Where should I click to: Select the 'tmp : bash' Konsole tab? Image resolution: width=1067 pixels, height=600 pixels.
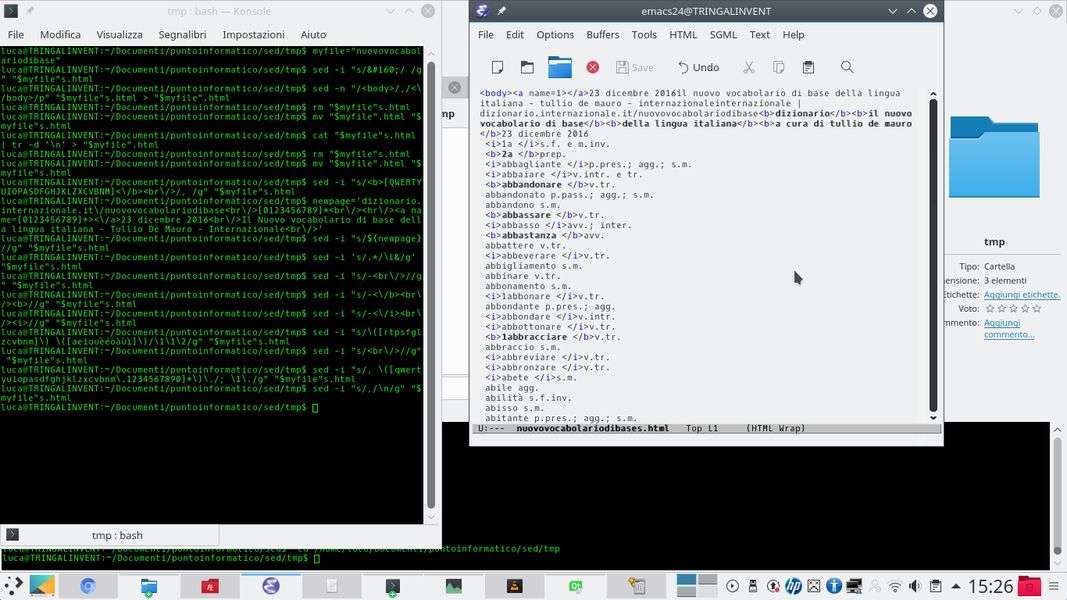click(116, 535)
